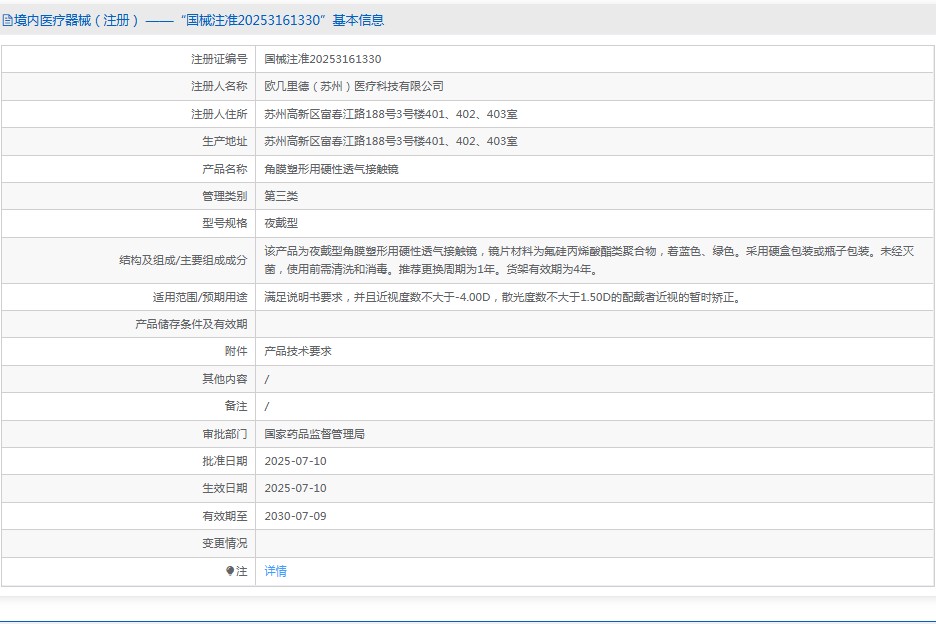
Task: Click the 生效日期 value 2025-07-10
Action: tap(295, 488)
